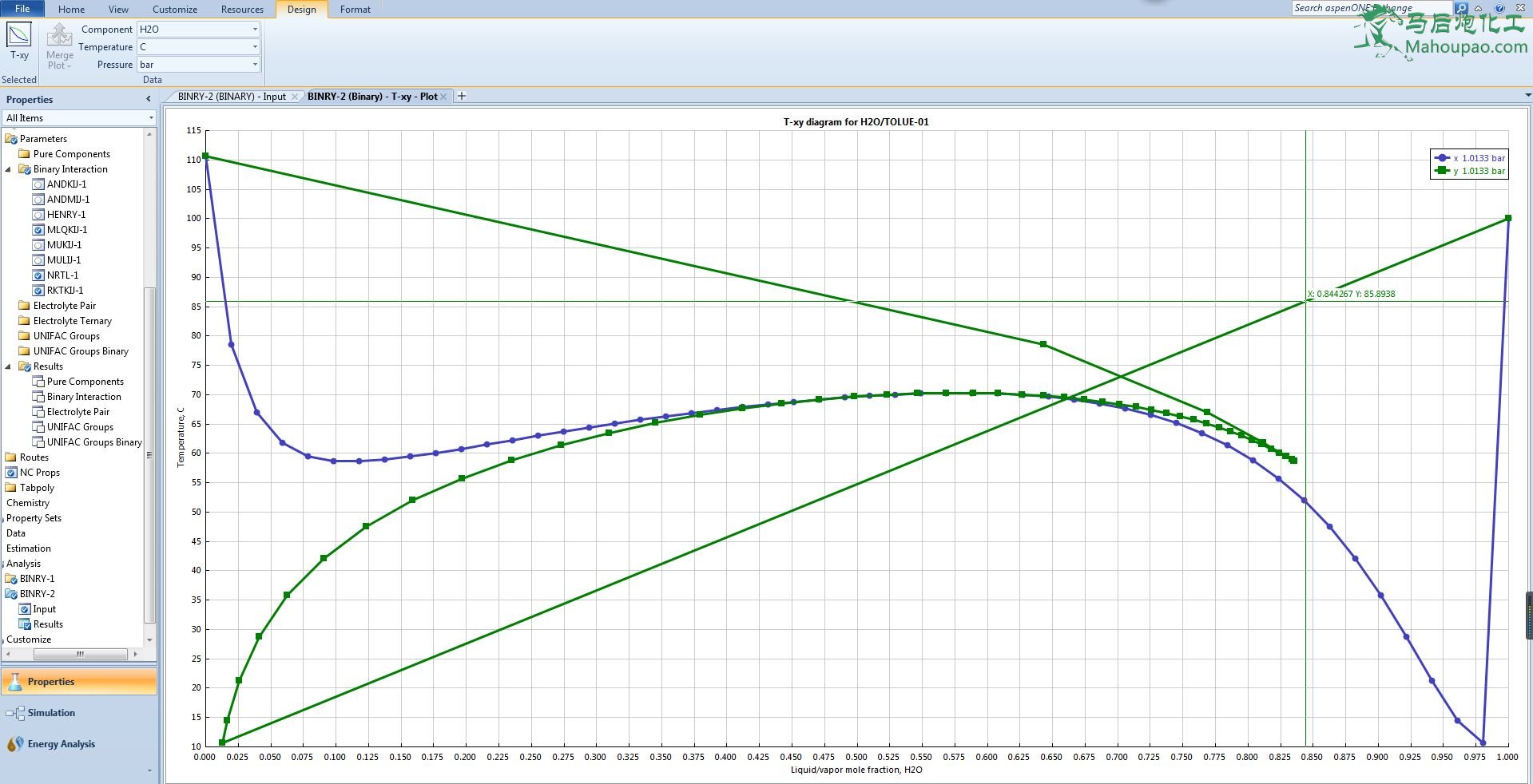Click the RKTKIJ-1 checked form icon
Viewport: 1533px width, 784px height.
(38, 291)
